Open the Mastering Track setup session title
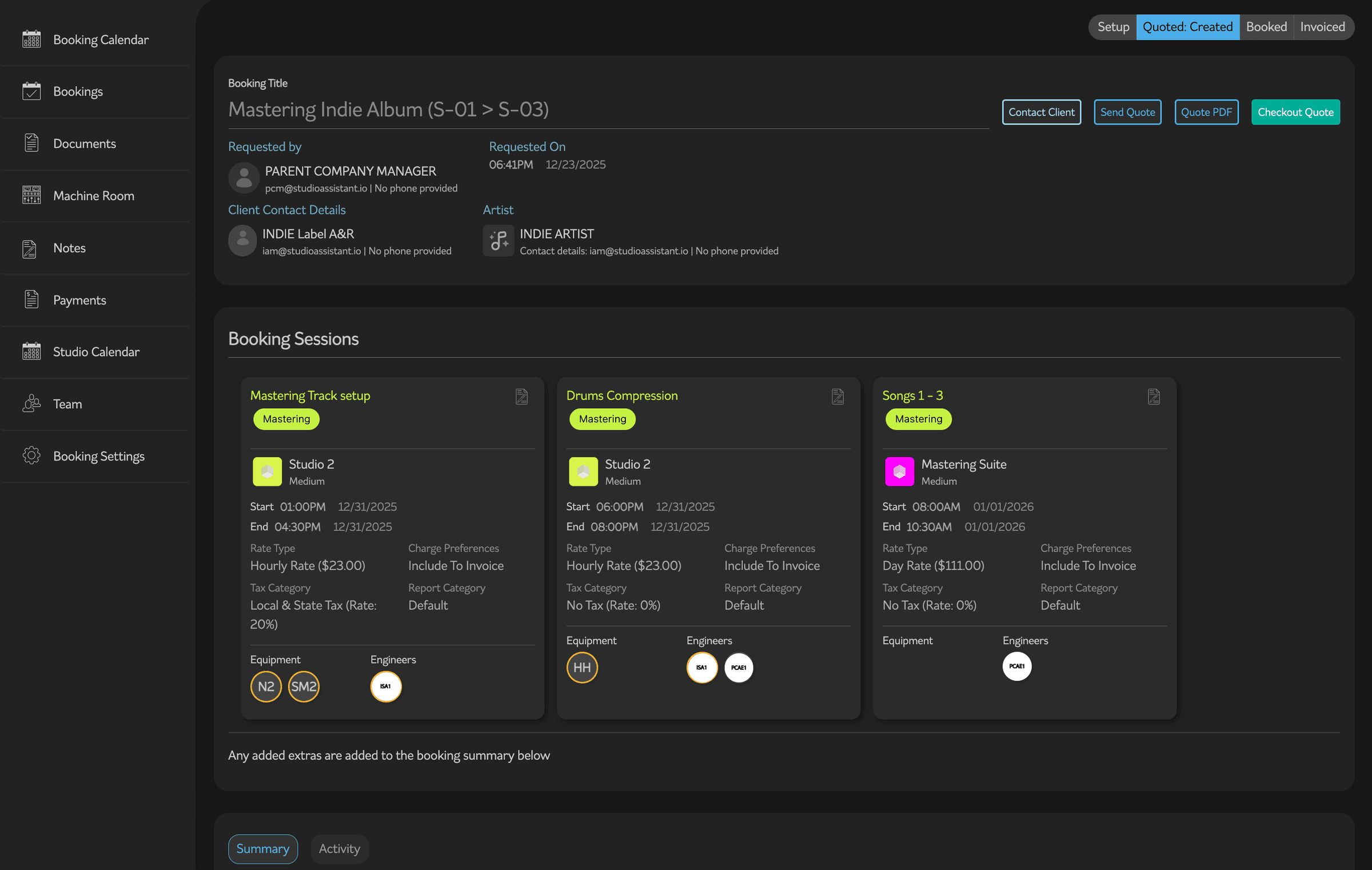1372x870 pixels. (x=310, y=396)
